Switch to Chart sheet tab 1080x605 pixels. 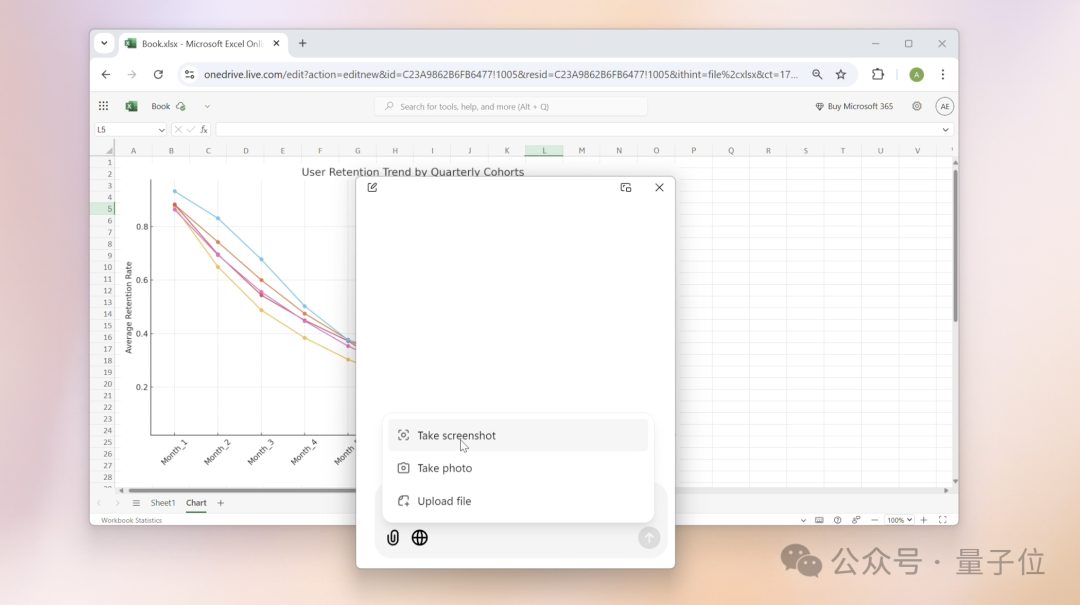196,503
